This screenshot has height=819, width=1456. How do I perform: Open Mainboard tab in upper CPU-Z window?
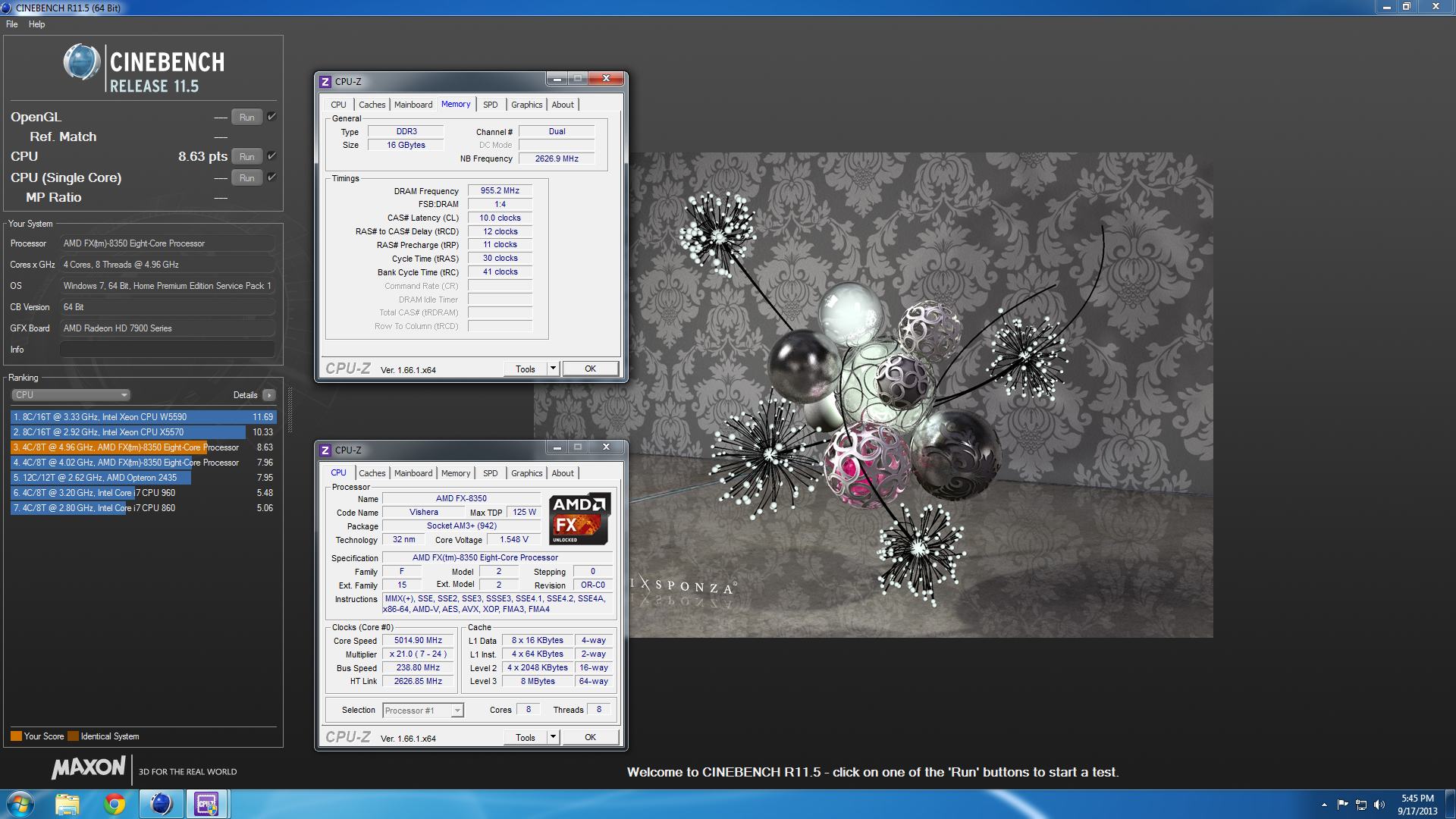[x=413, y=105]
